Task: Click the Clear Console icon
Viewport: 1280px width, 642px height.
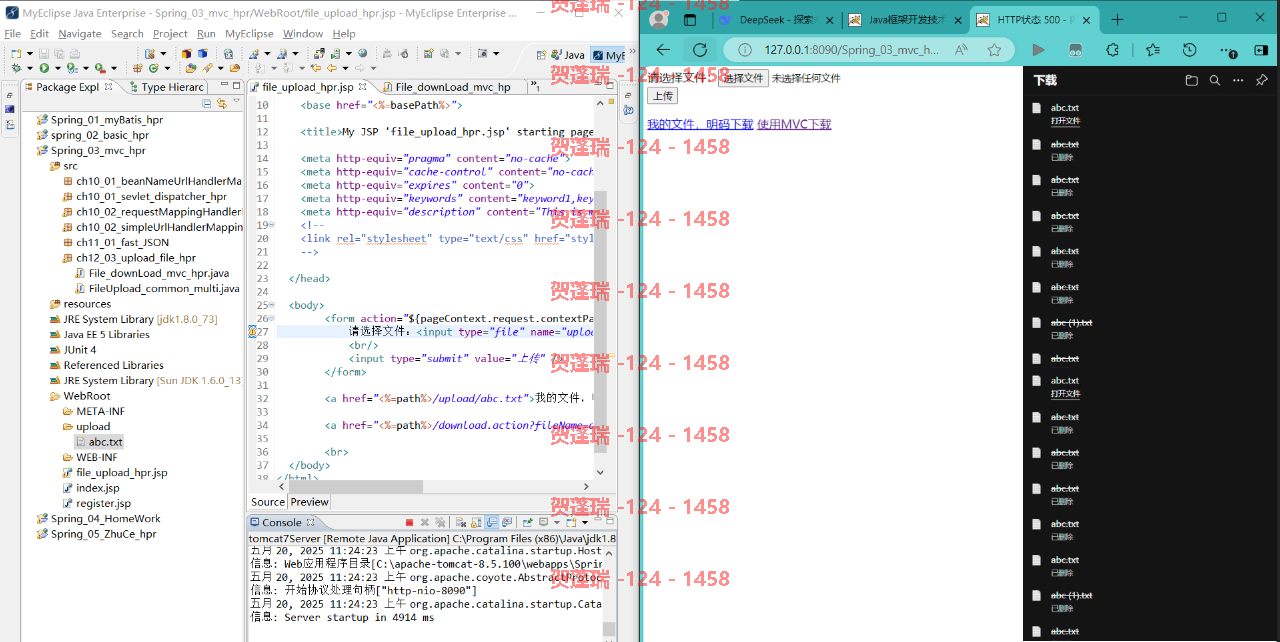Action: pos(461,522)
